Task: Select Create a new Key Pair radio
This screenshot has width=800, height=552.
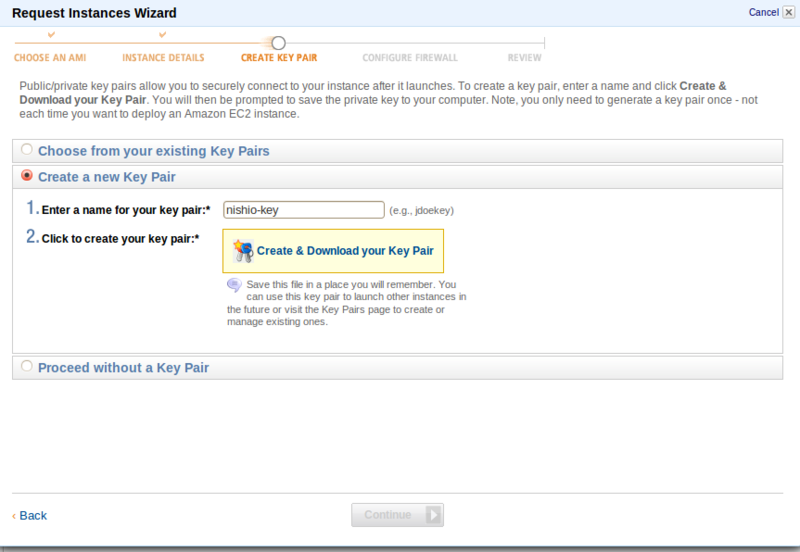Action: 27,175
